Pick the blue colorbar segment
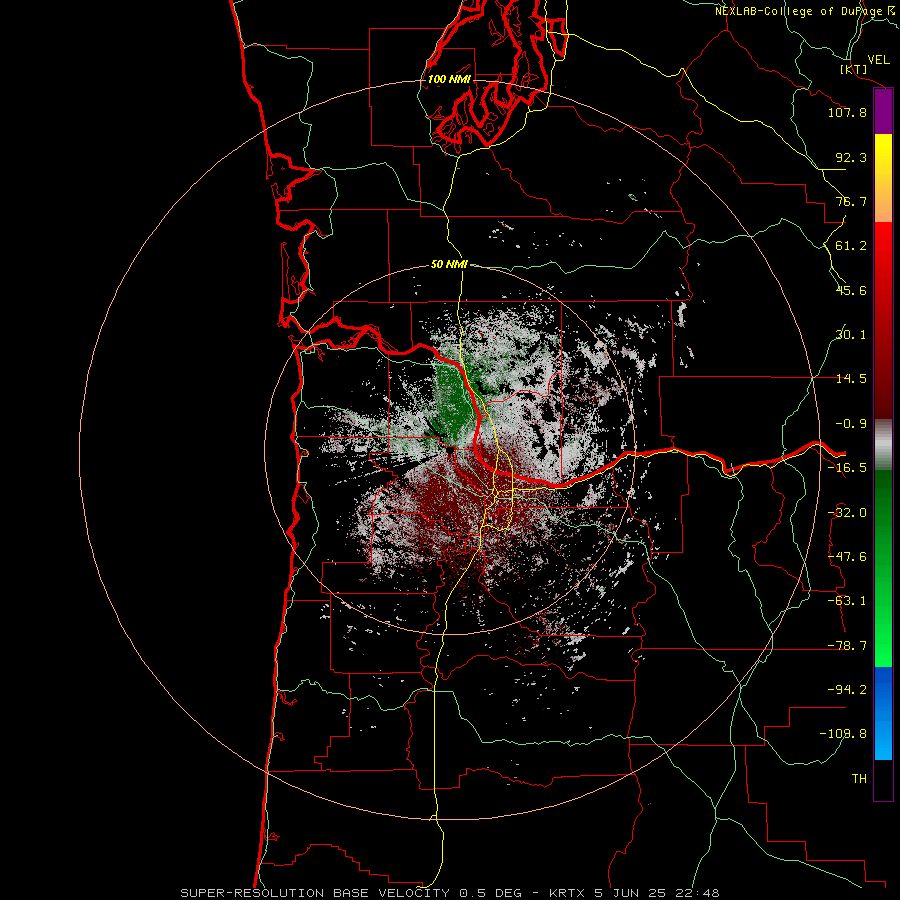900x900 pixels. [x=883, y=713]
